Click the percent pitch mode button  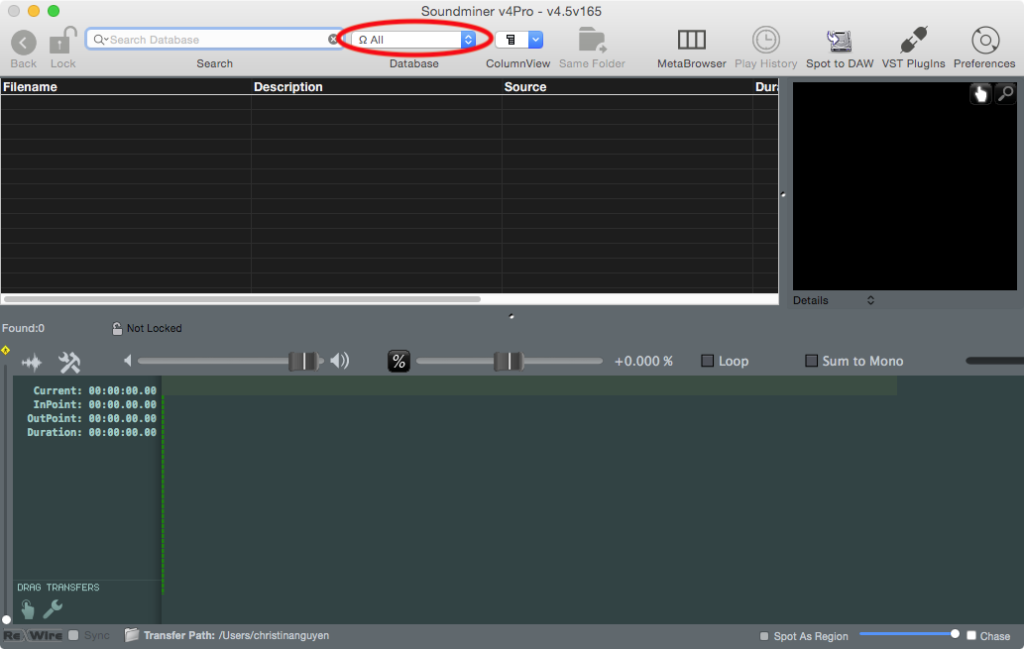[x=398, y=361]
